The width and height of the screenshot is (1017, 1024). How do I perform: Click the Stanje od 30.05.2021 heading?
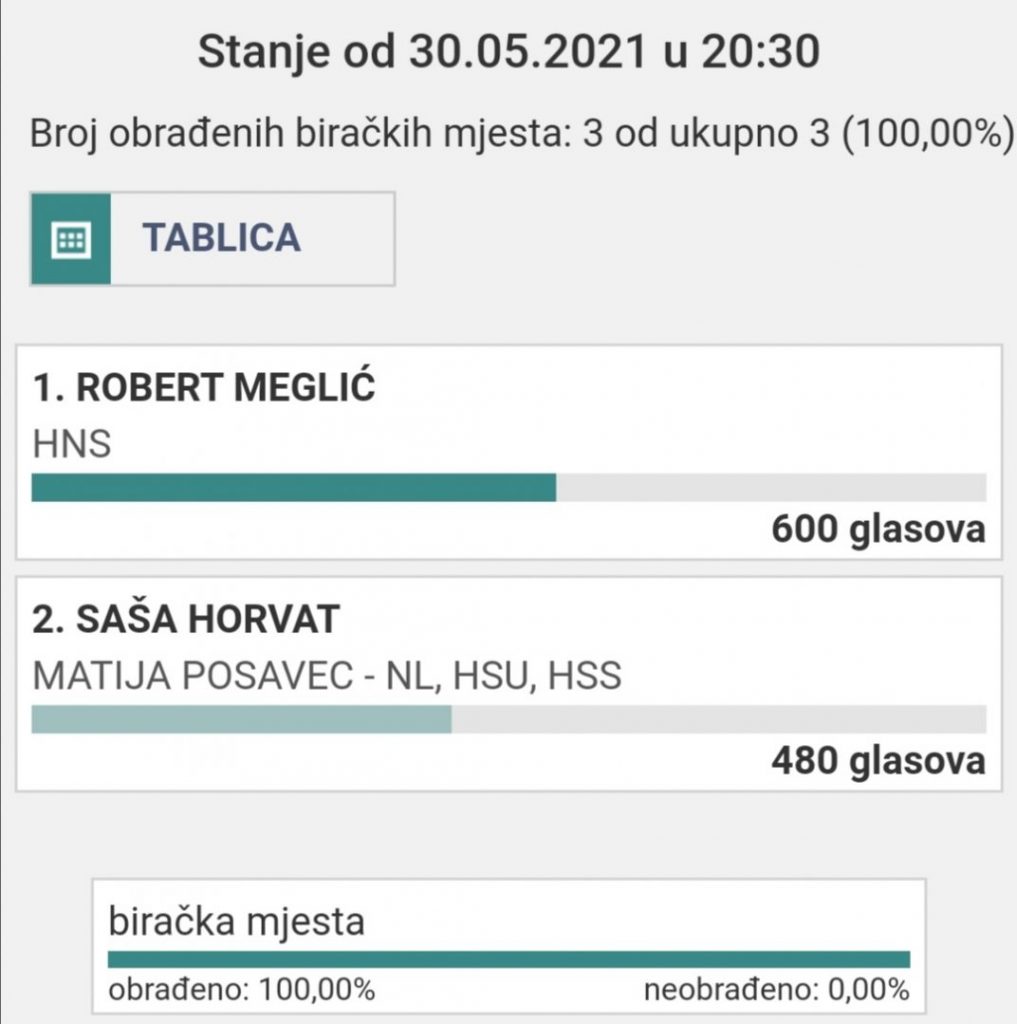pyautogui.click(x=508, y=52)
